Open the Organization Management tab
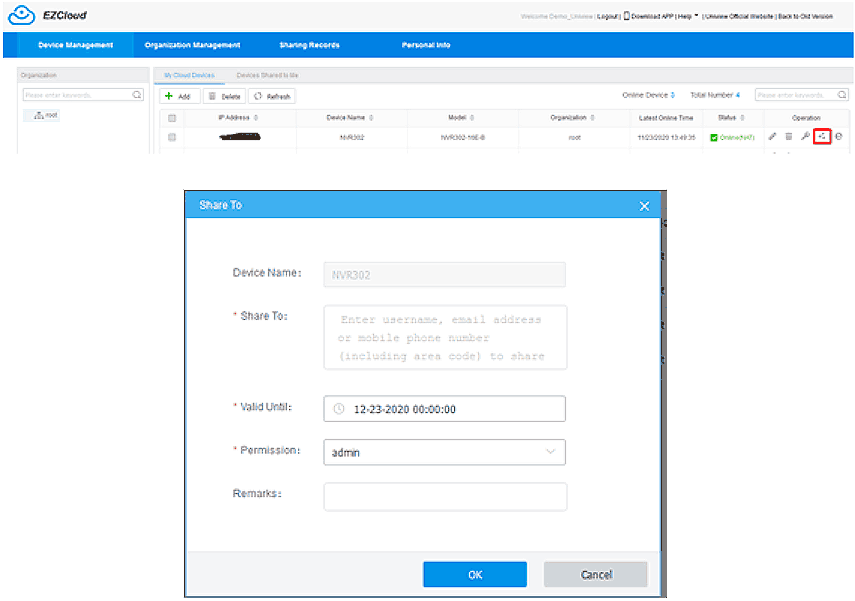The height and width of the screenshot is (601, 855). 192,45
